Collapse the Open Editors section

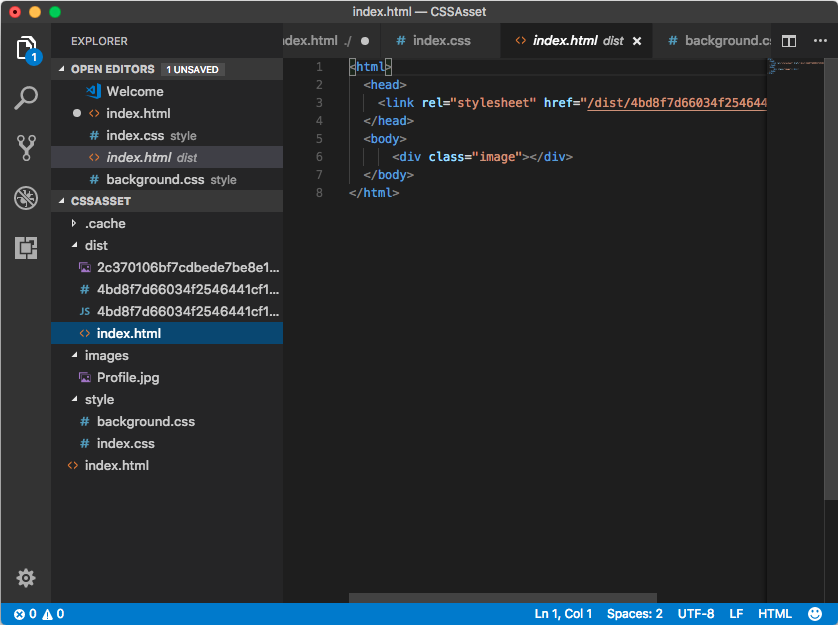61,69
